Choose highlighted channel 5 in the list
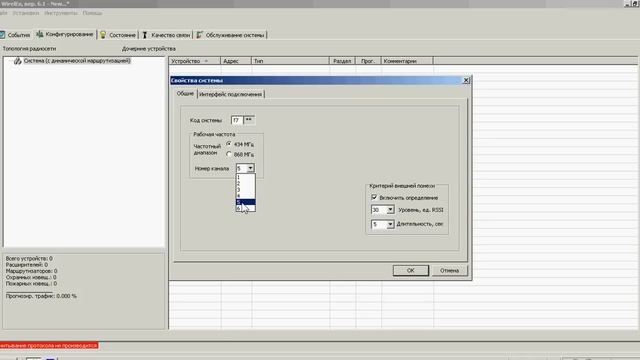This screenshot has width=640, height=360. point(246,202)
